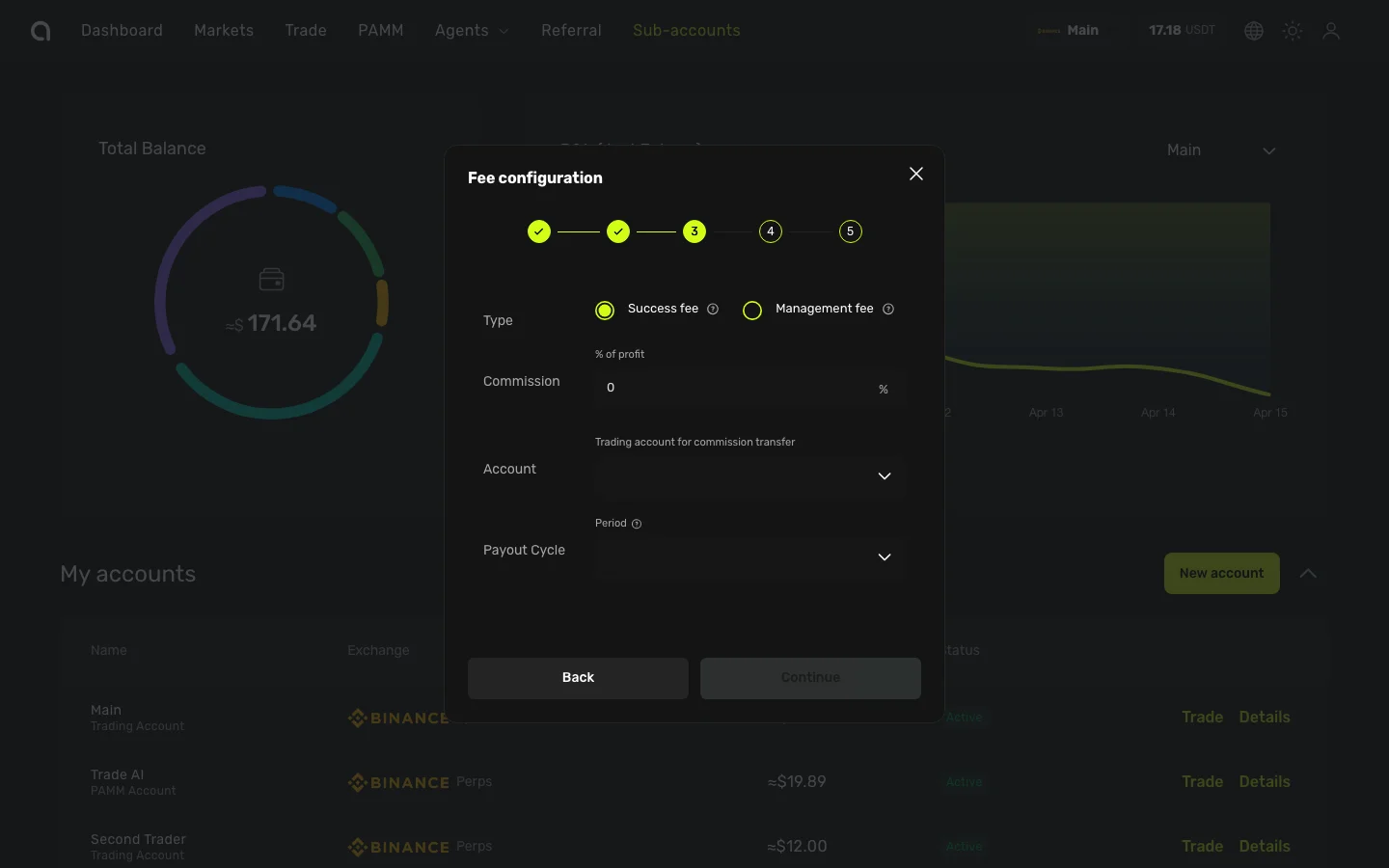Click the Binance icon on the Trade AI row
Screen dimensions: 1389x868
coord(357,782)
